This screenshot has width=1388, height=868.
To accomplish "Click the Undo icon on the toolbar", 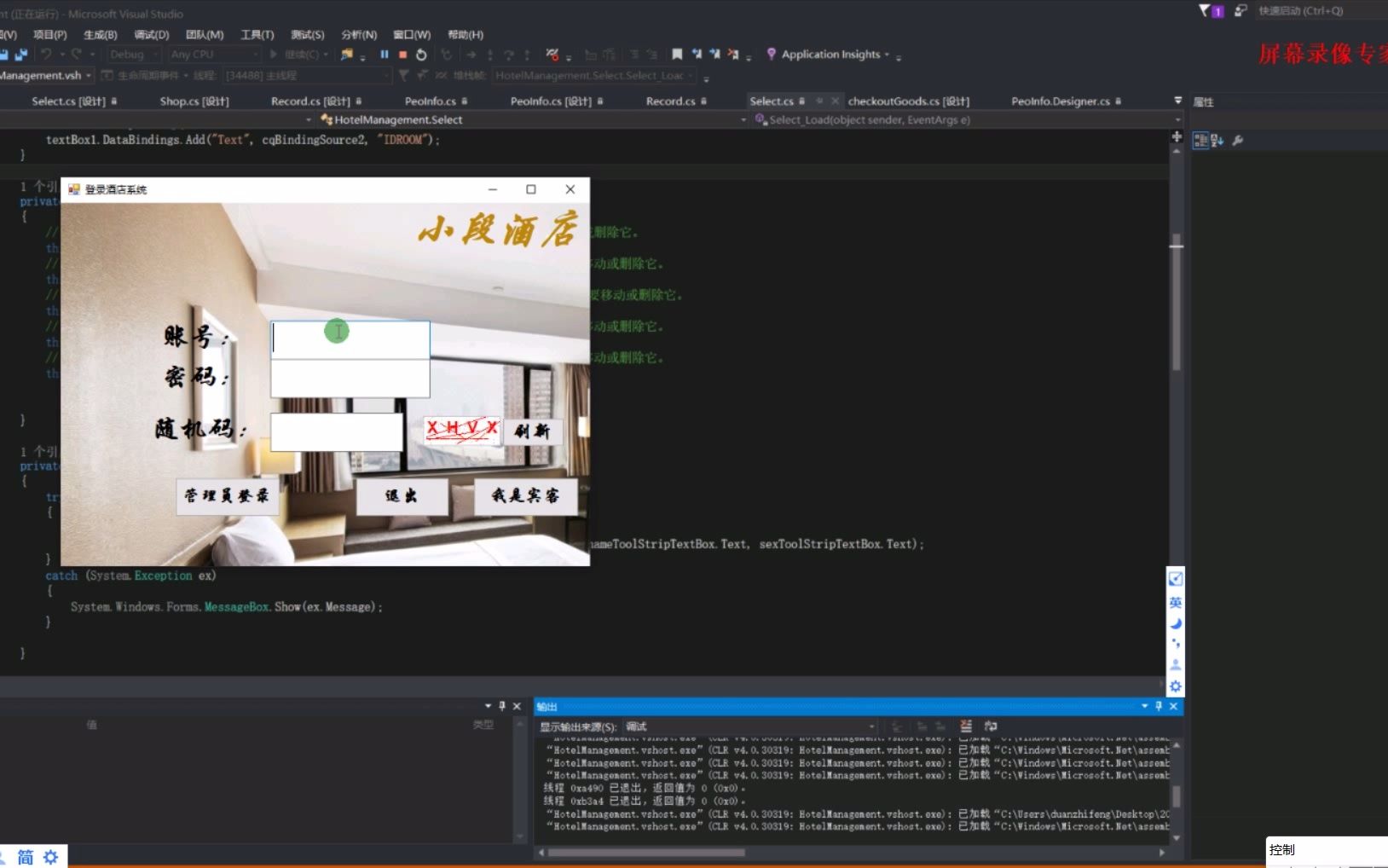I will (47, 54).
